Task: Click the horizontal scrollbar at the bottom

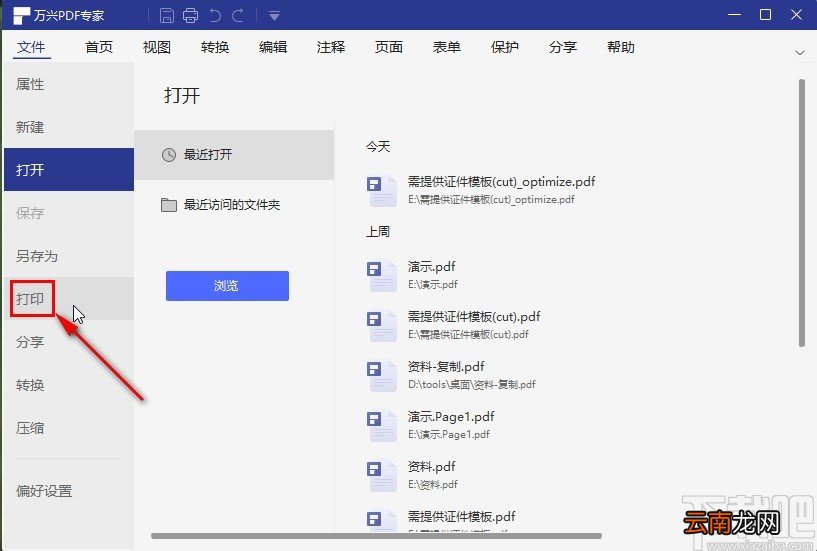Action: (x=376, y=536)
